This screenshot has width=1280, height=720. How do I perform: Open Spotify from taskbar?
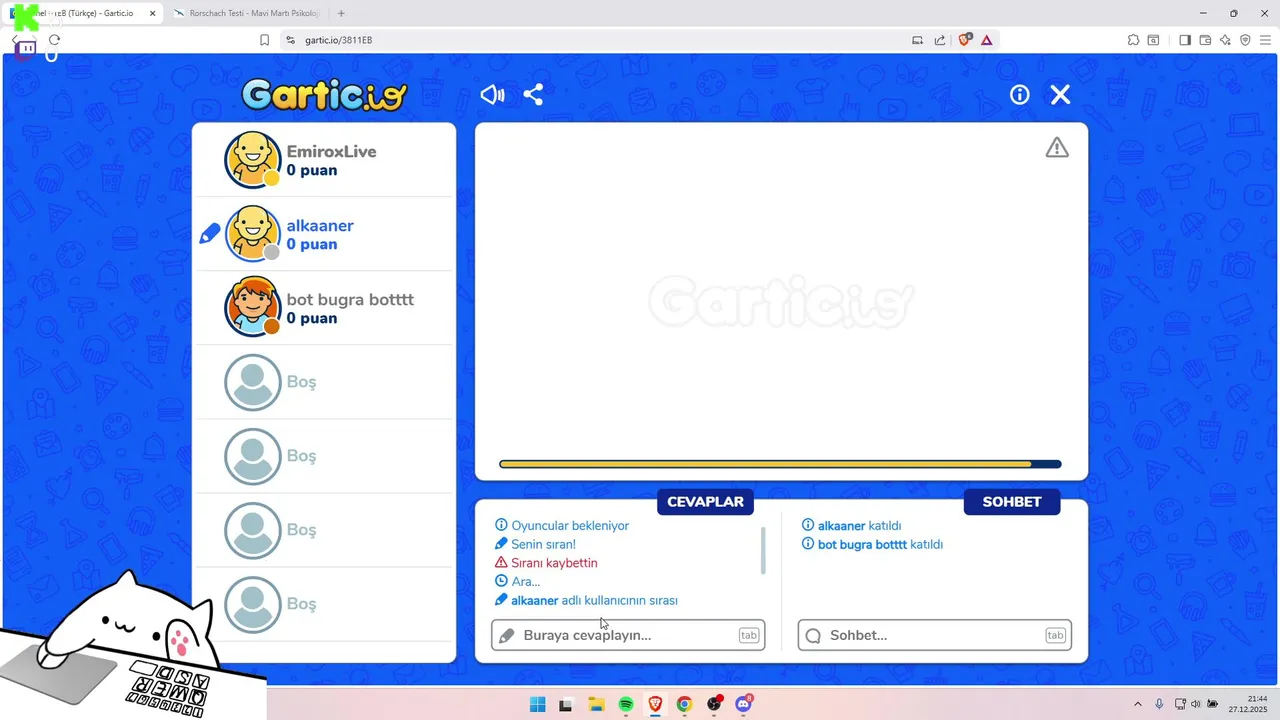coord(626,704)
